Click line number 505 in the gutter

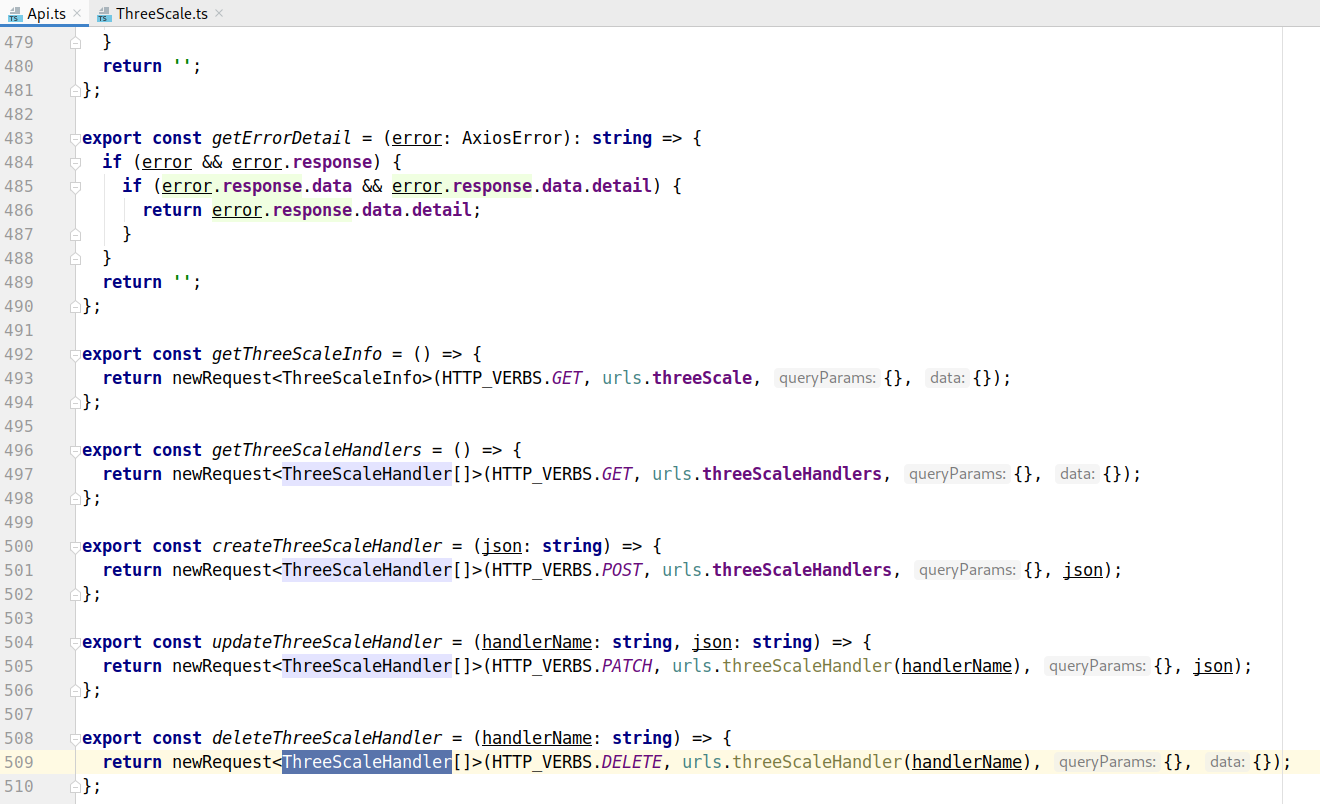19,666
